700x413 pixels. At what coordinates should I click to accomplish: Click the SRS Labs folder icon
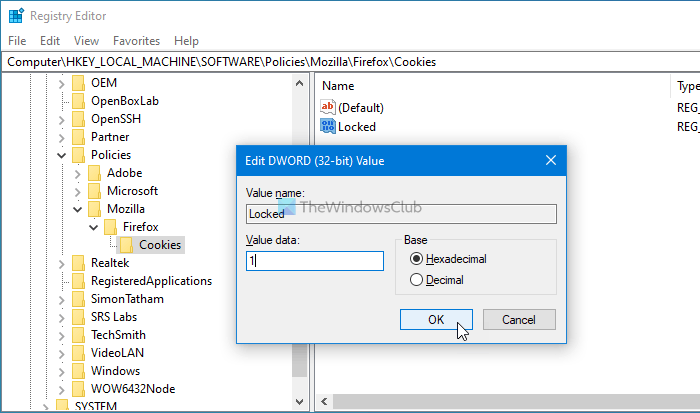[x=78, y=317]
